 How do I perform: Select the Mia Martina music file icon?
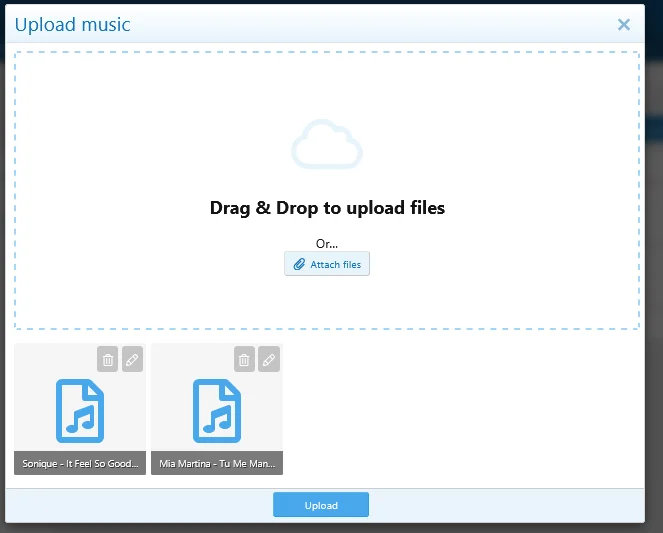(217, 411)
